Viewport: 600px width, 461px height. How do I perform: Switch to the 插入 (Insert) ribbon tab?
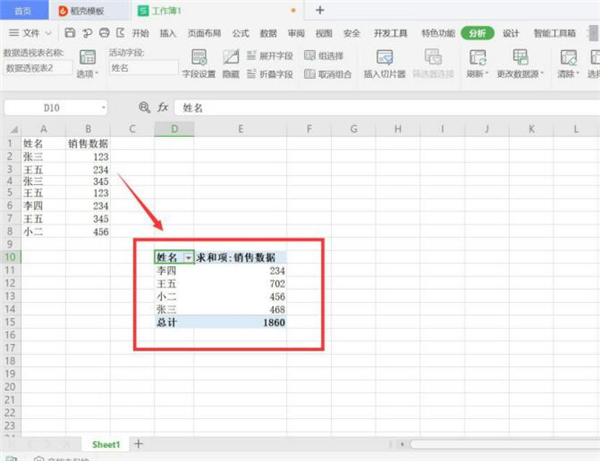click(168, 33)
